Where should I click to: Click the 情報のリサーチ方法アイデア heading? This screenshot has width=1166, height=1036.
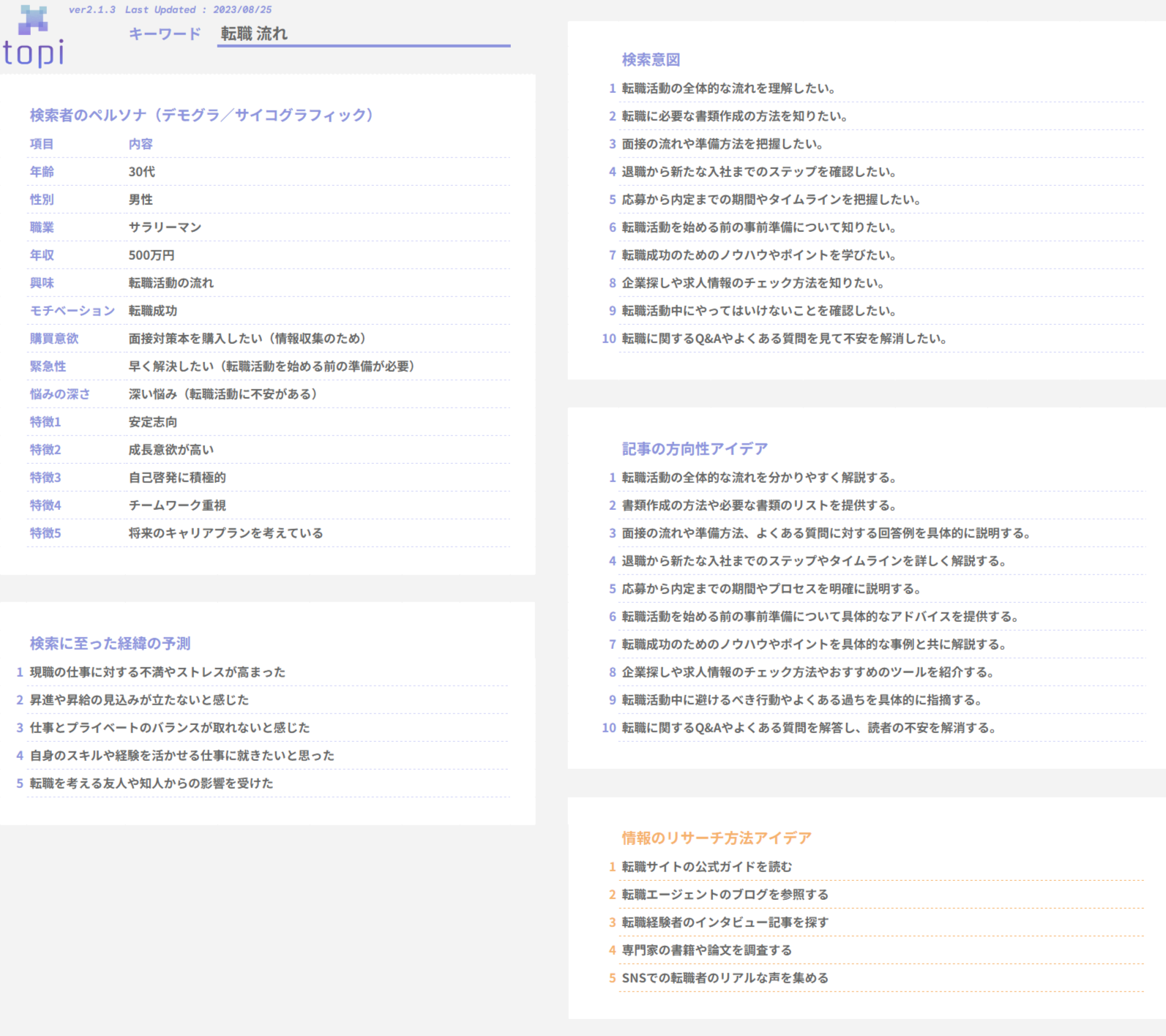717,838
